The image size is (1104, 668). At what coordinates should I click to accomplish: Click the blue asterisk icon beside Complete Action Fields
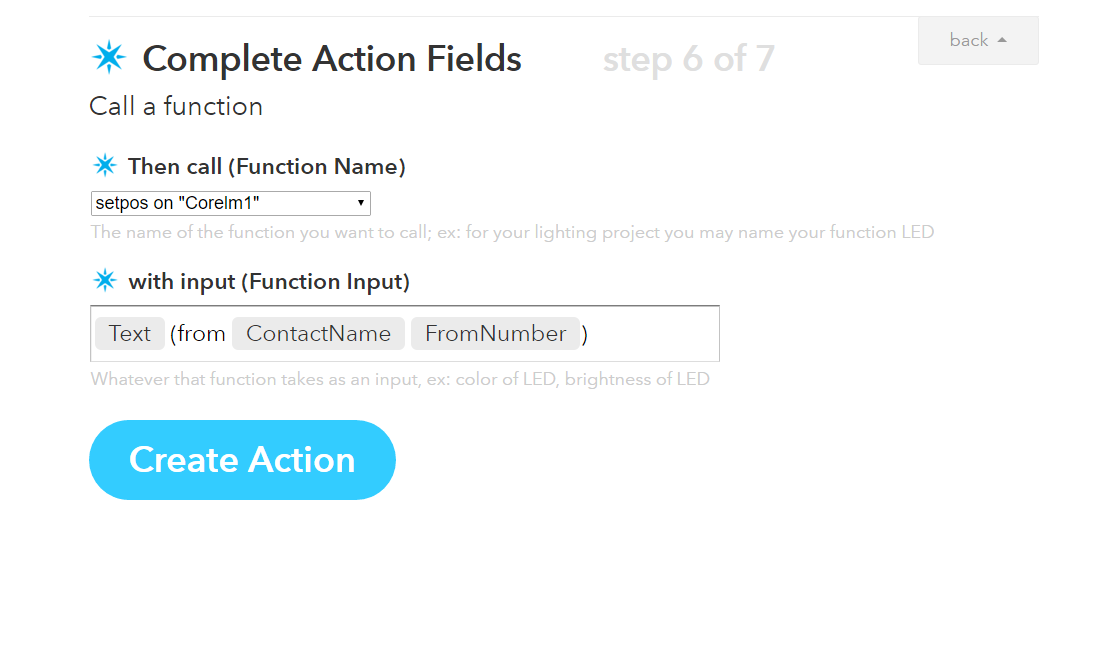click(108, 58)
